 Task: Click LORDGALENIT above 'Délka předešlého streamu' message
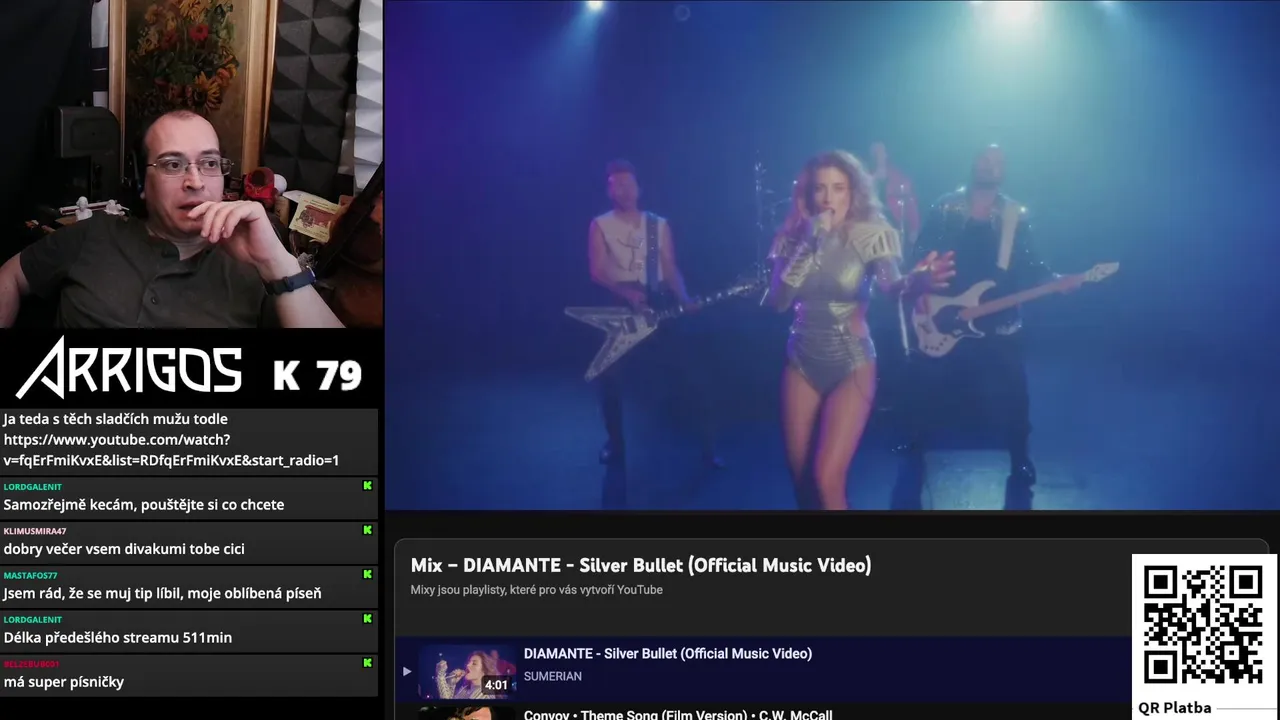[33, 619]
